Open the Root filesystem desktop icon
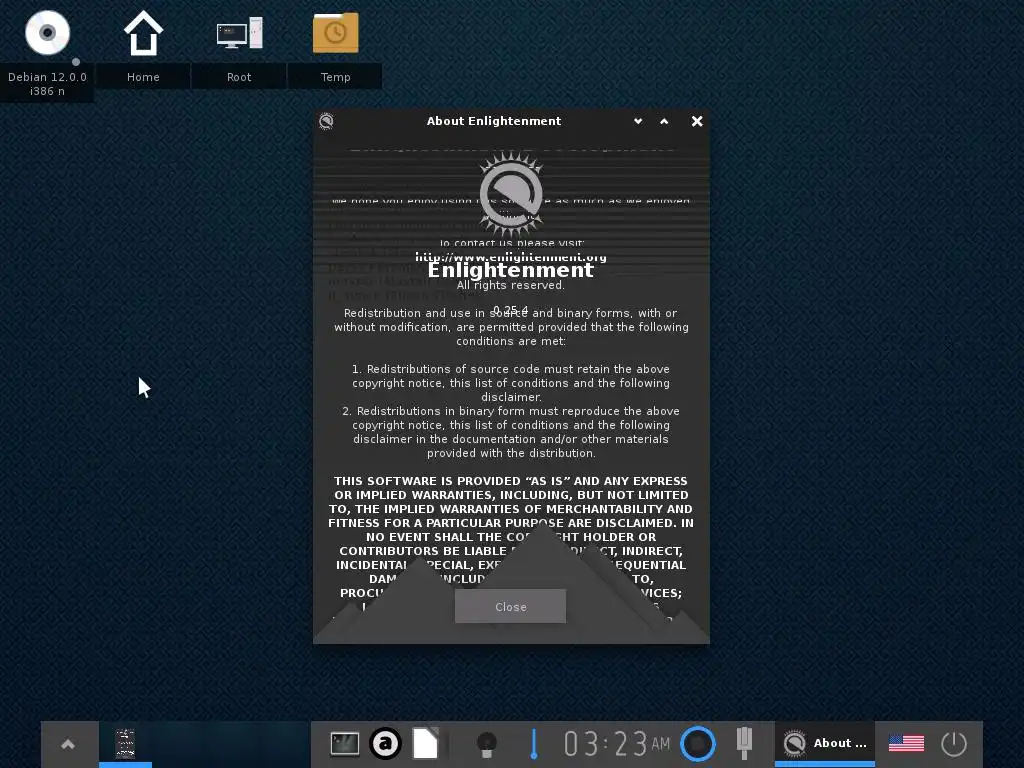Image resolution: width=1024 pixels, height=768 pixels. [239, 33]
